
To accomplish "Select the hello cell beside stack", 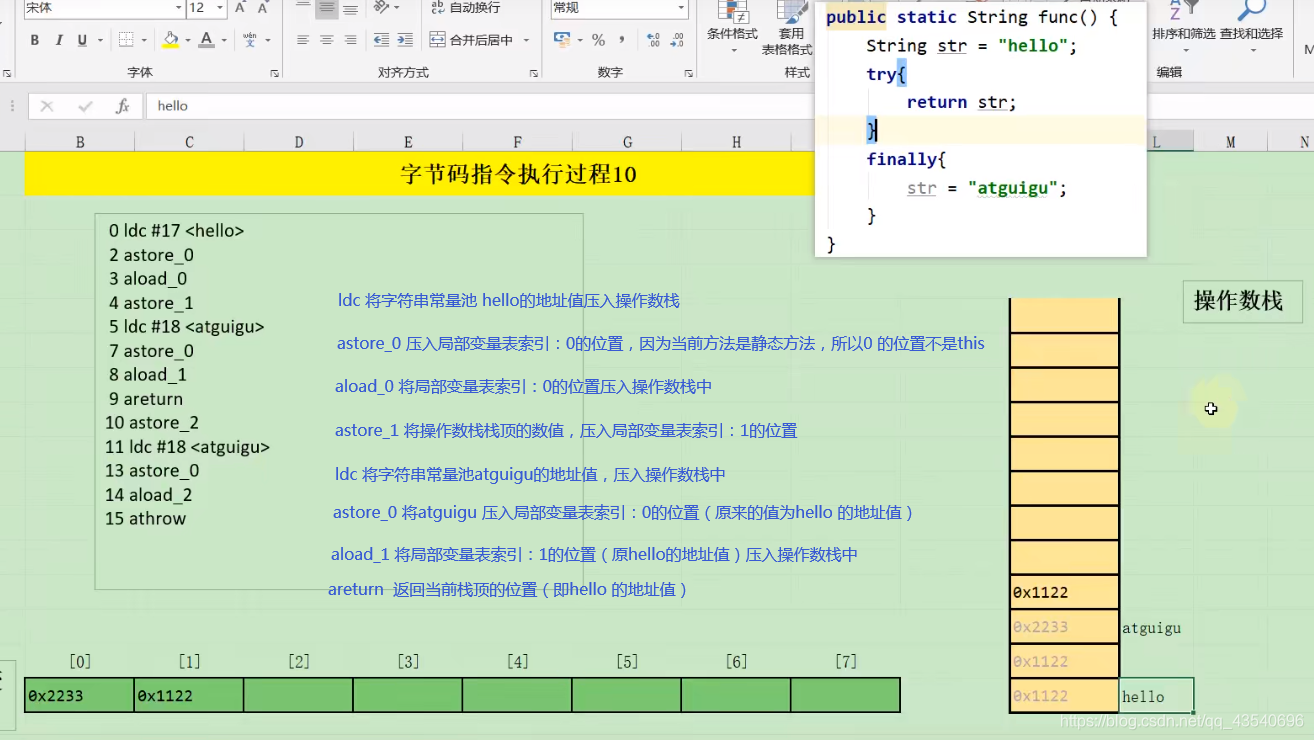I will coord(1156,696).
